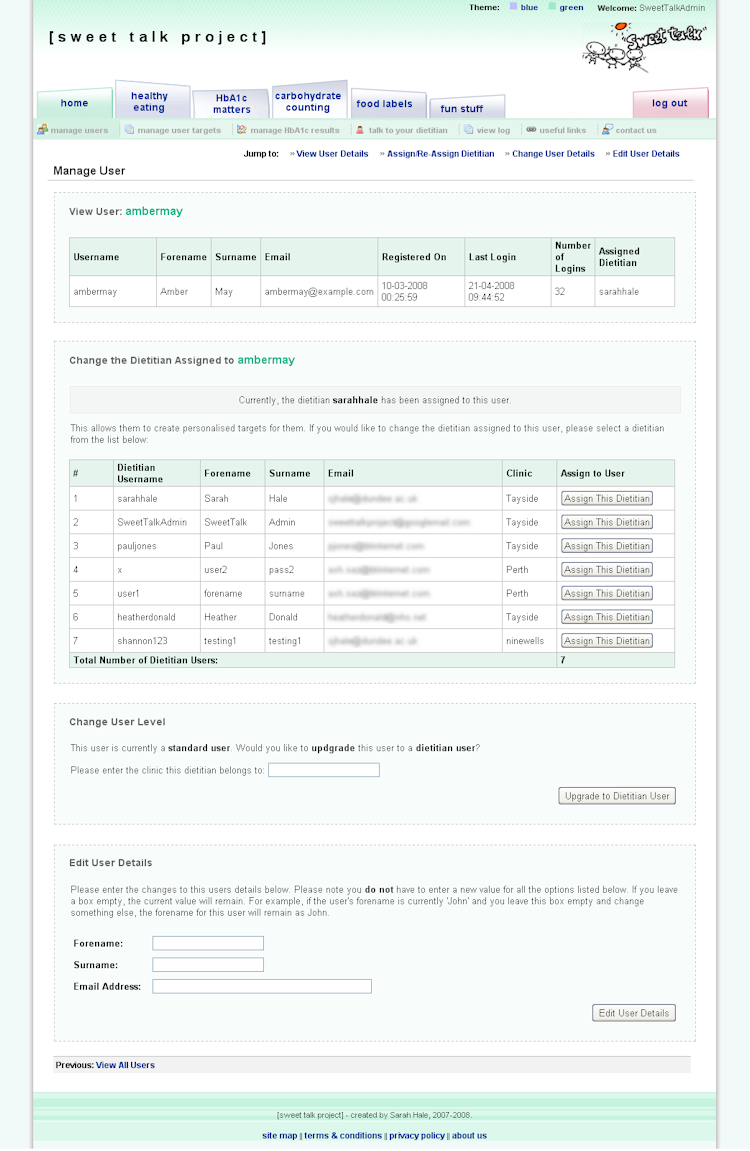Open manage HbA1c results submenu link
The height and width of the screenshot is (1151, 750).
click(295, 131)
